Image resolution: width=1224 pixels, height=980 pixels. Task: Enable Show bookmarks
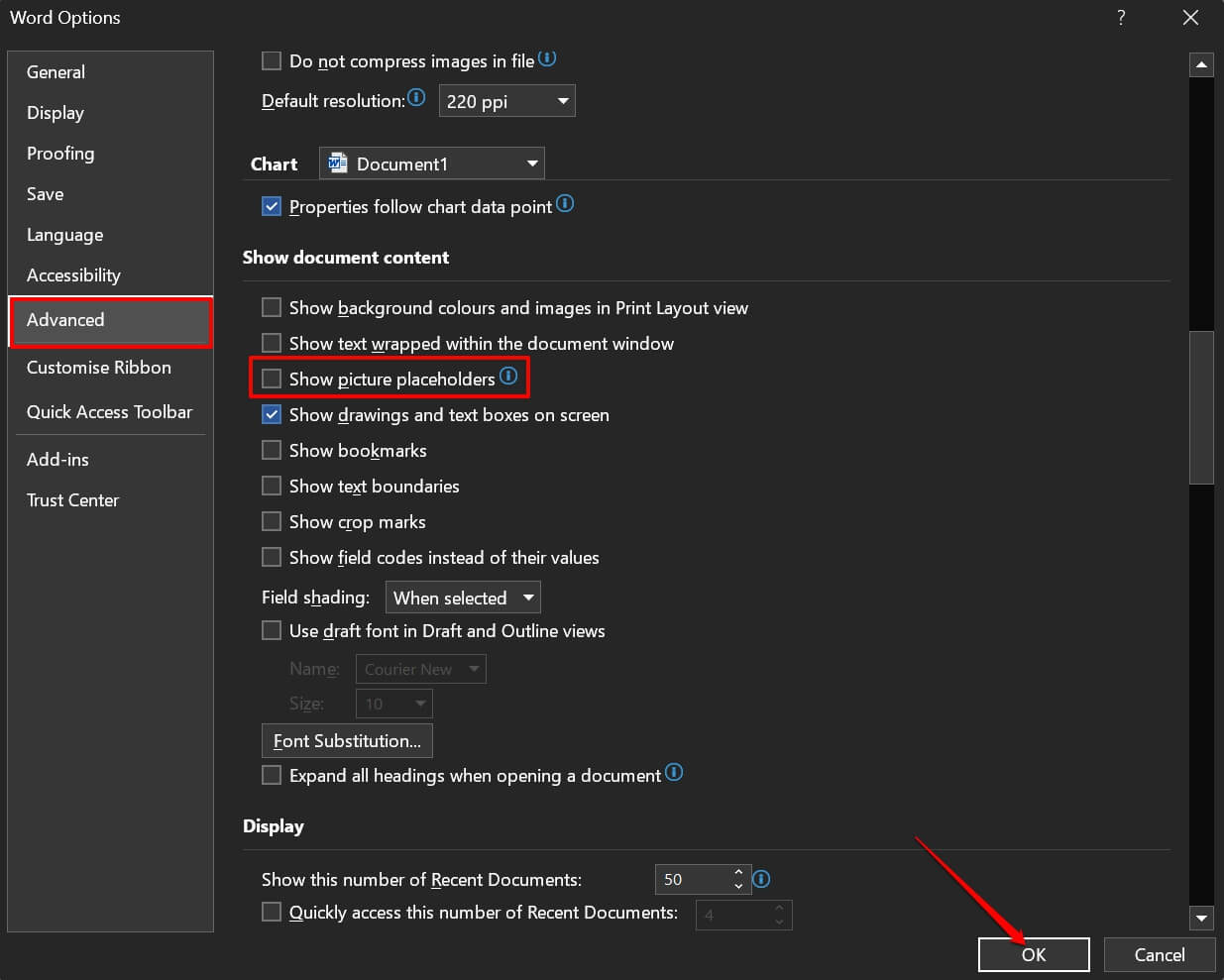point(272,450)
